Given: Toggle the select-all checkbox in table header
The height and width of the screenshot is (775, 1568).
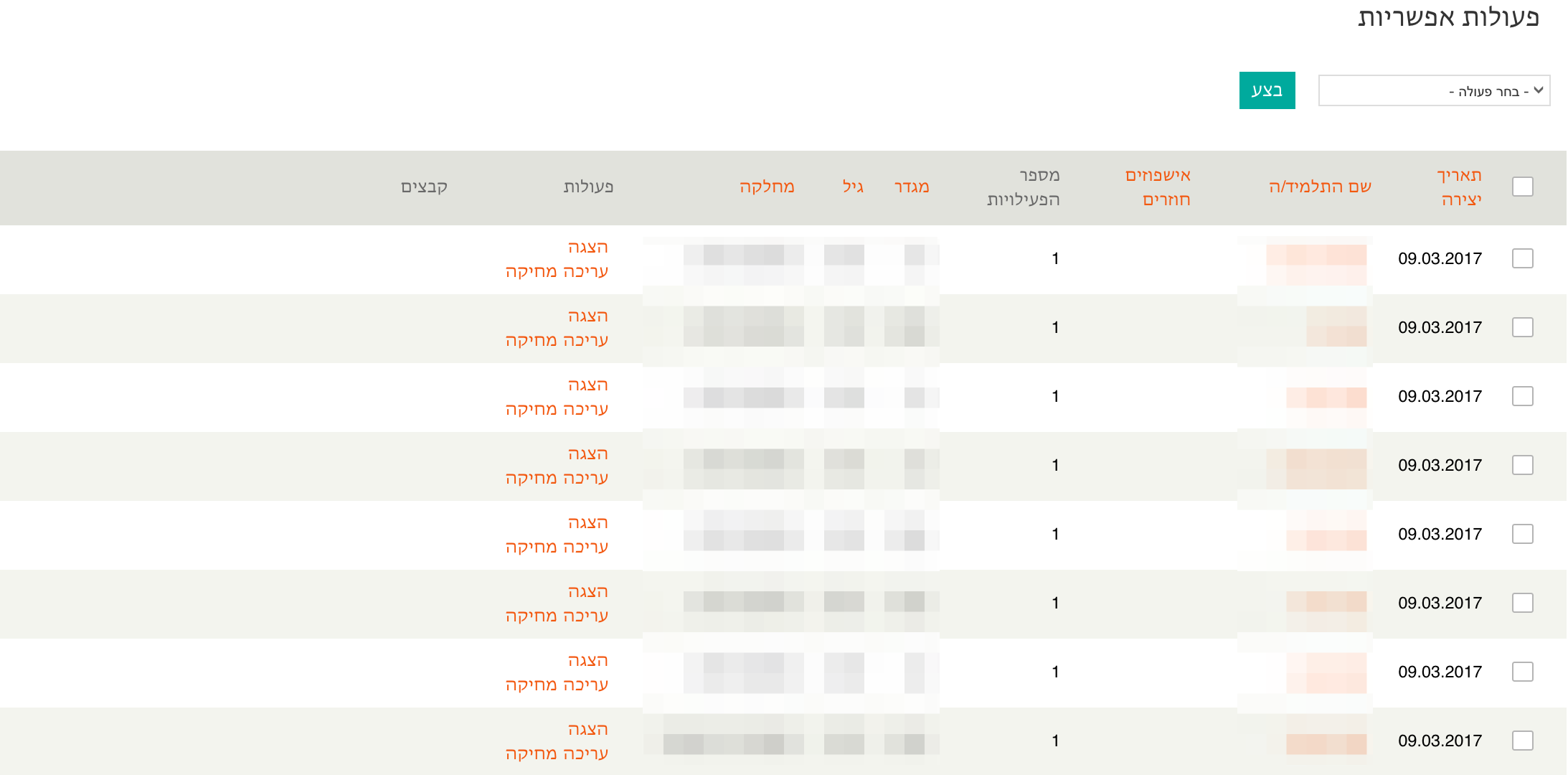Looking at the screenshot, I should 1522,187.
